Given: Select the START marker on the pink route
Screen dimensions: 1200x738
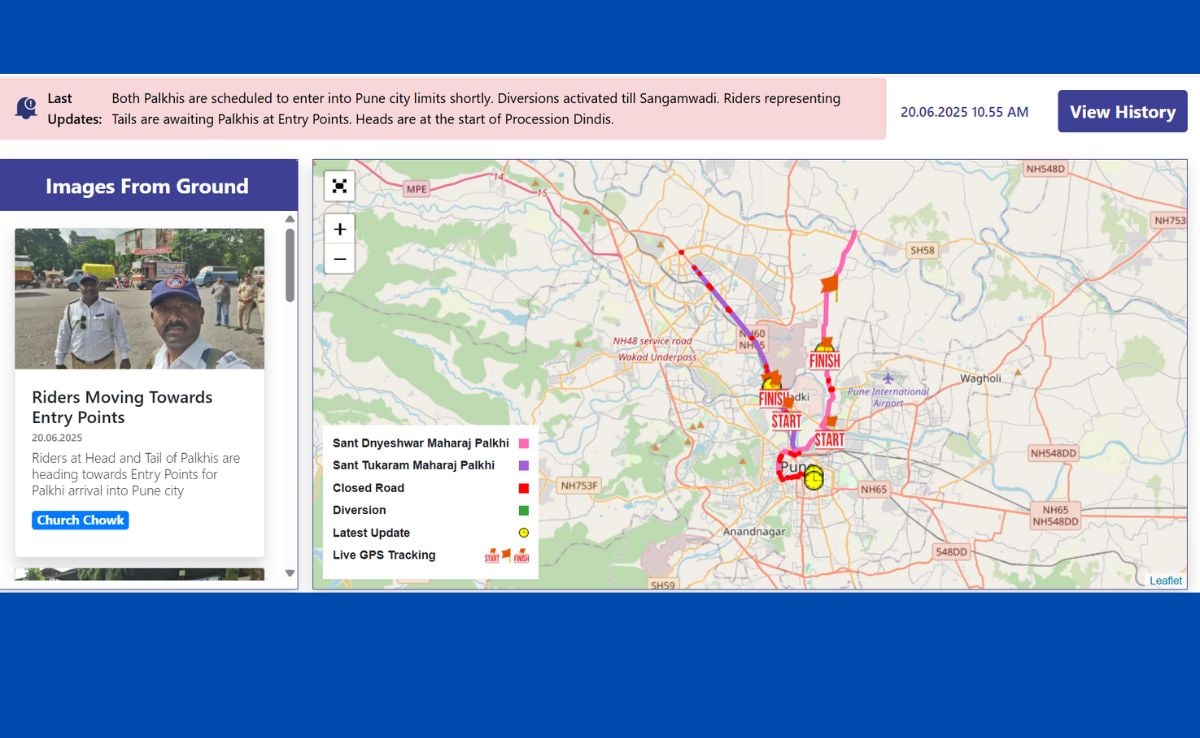Looking at the screenshot, I should click(x=829, y=438).
